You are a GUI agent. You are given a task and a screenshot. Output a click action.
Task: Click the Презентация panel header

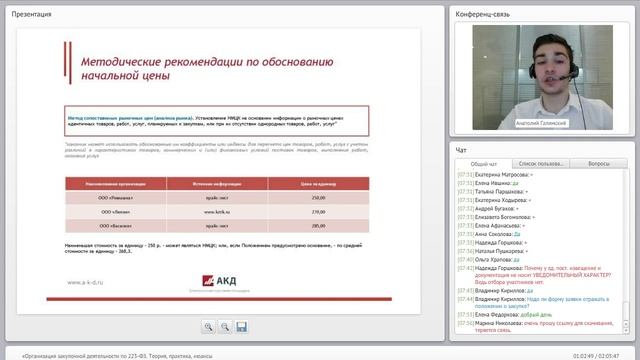(x=31, y=14)
